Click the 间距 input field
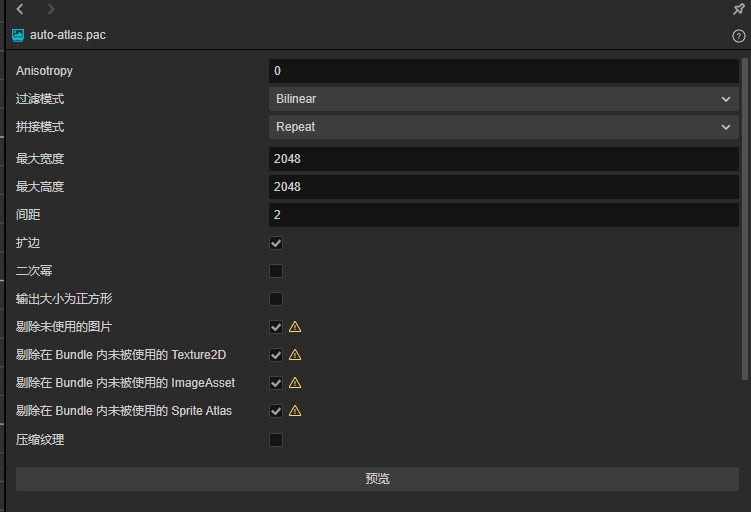 pos(503,215)
